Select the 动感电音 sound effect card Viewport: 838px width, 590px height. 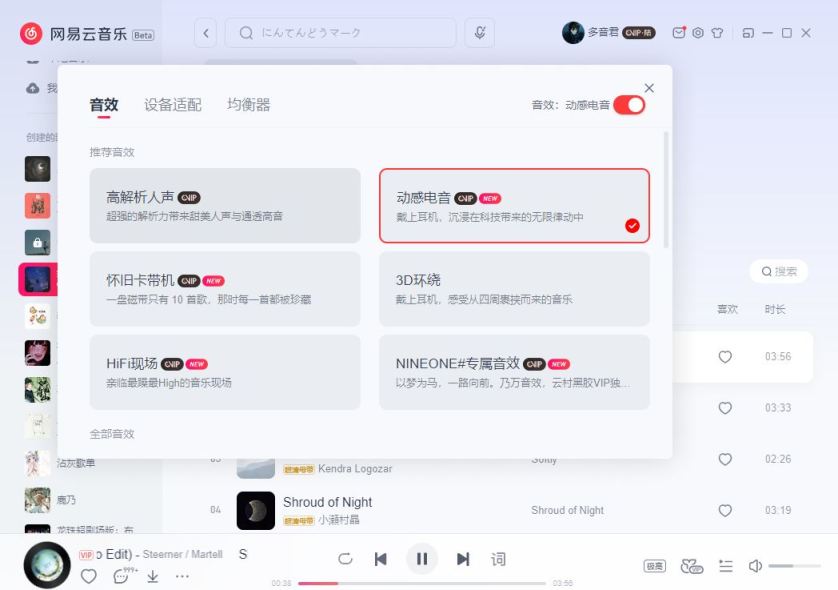coord(514,206)
